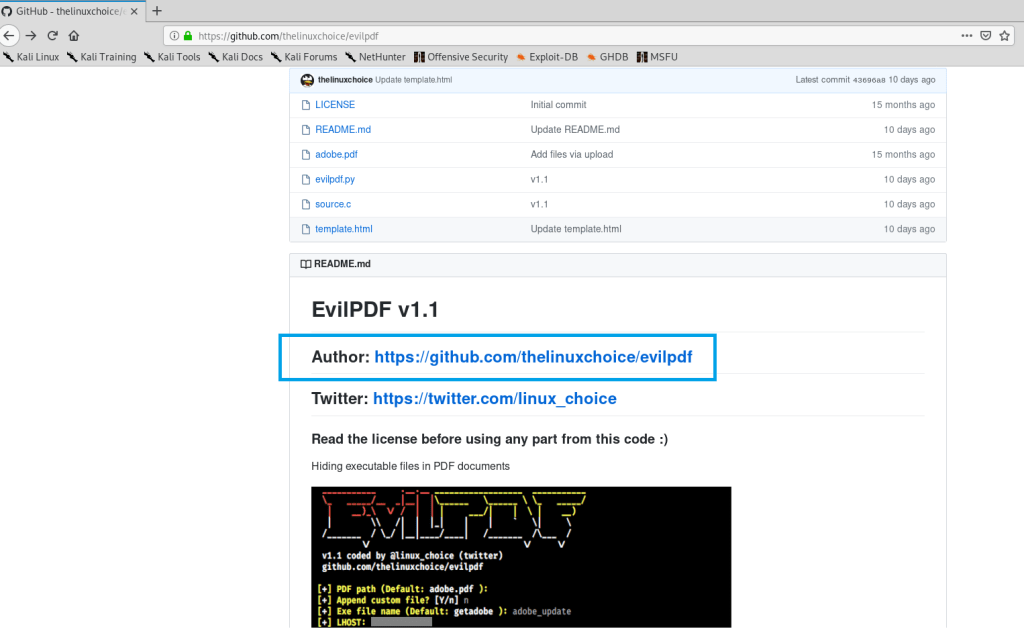Follow the github.com/thelinuxchoice/evilpdf author link
Image resolution: width=1024 pixels, height=631 pixels.
click(534, 357)
